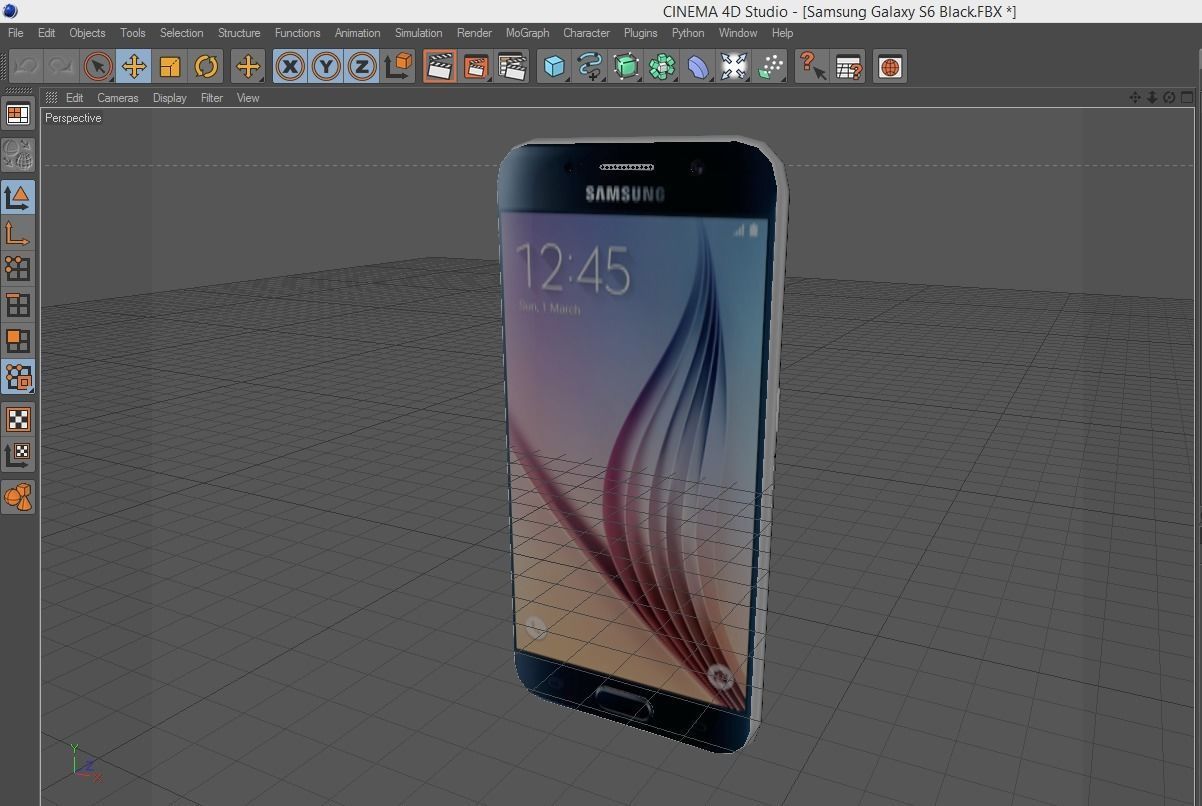Open the Tools menu
The width and height of the screenshot is (1202, 806).
pos(133,33)
